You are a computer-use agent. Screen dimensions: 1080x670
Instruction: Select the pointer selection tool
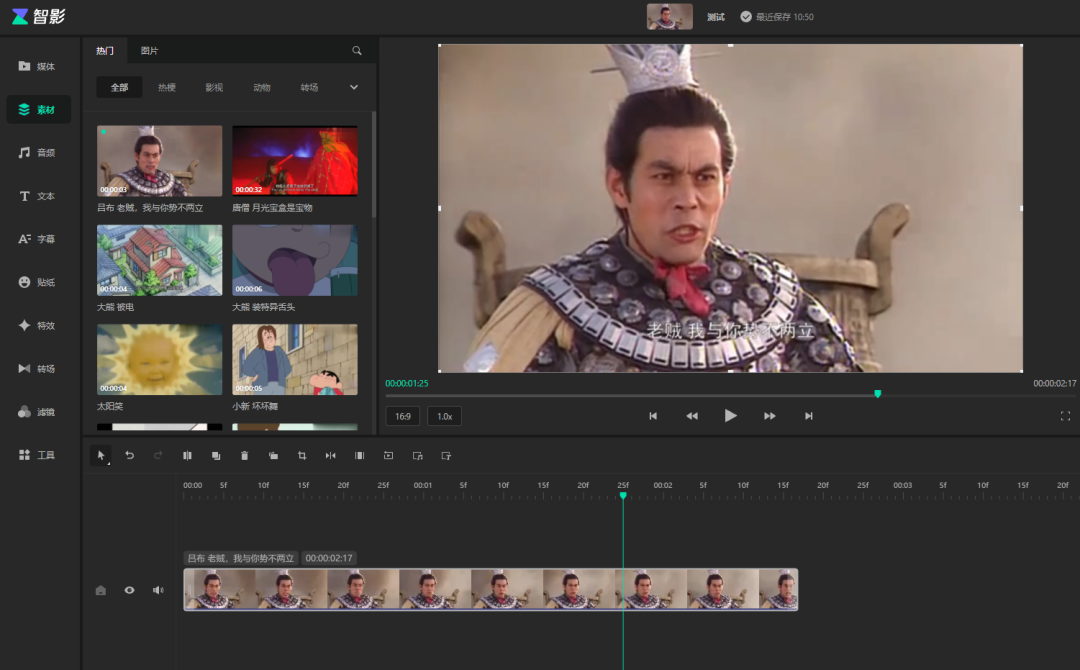click(101, 455)
